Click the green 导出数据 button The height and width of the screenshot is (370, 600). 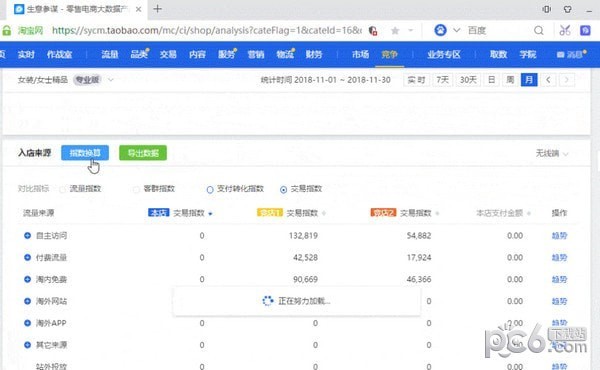[143, 153]
